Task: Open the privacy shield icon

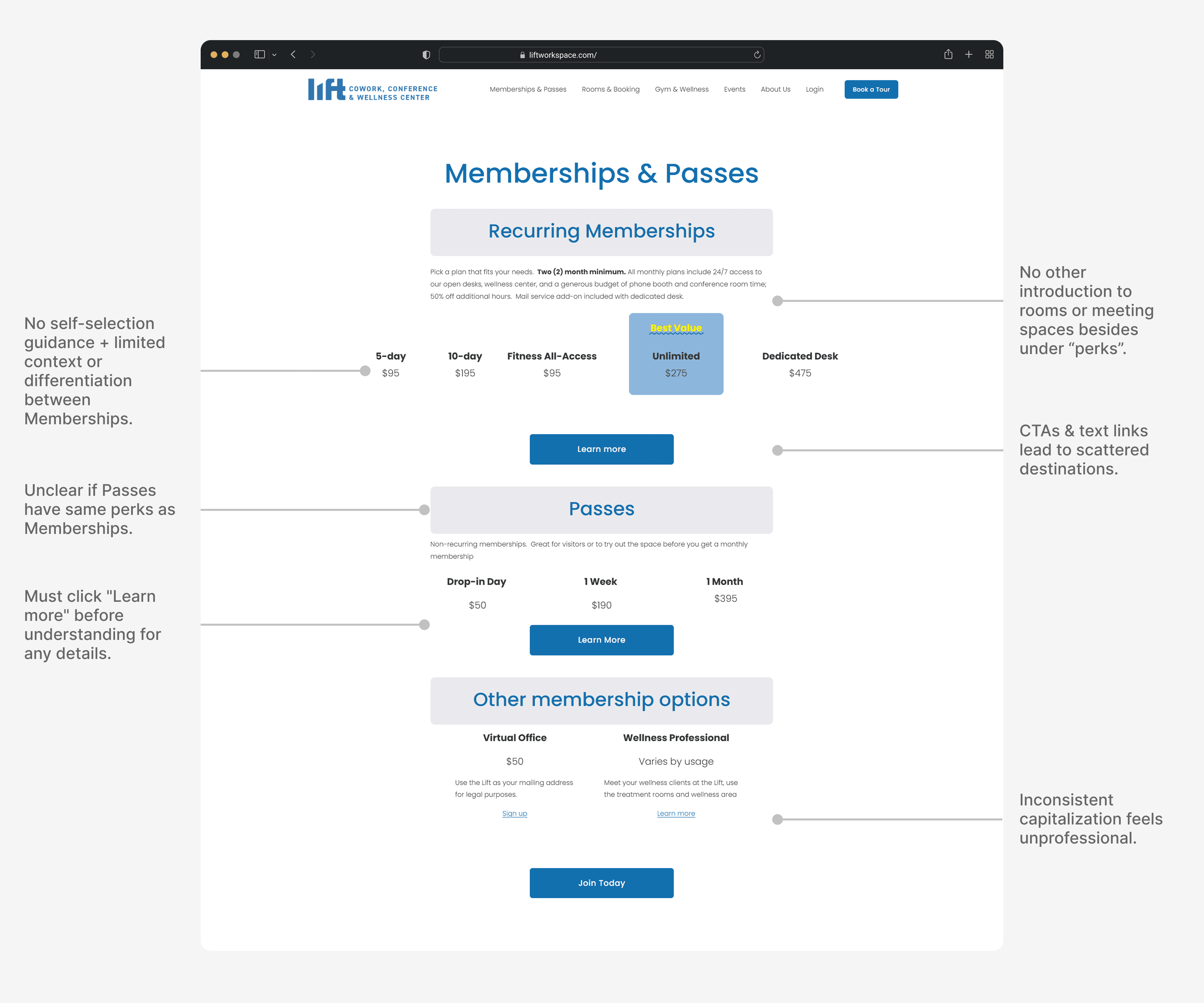Action: click(426, 55)
